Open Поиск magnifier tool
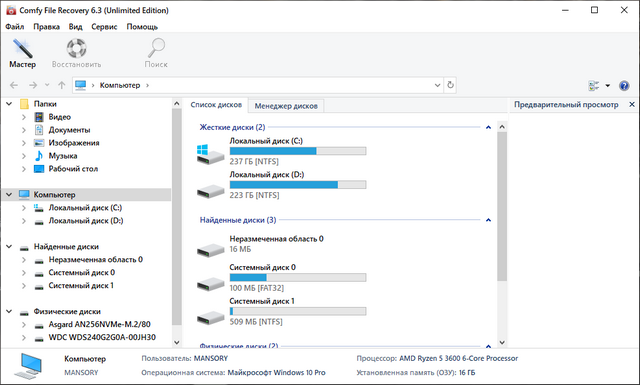The width and height of the screenshot is (640, 385). pyautogui.click(x=156, y=49)
